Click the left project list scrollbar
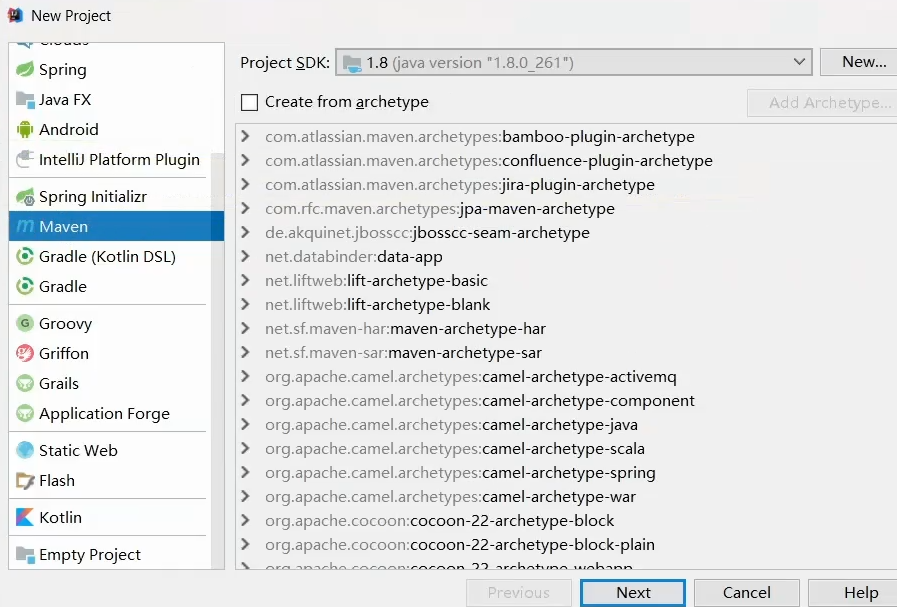Viewport: 897px width, 607px height. (217, 360)
